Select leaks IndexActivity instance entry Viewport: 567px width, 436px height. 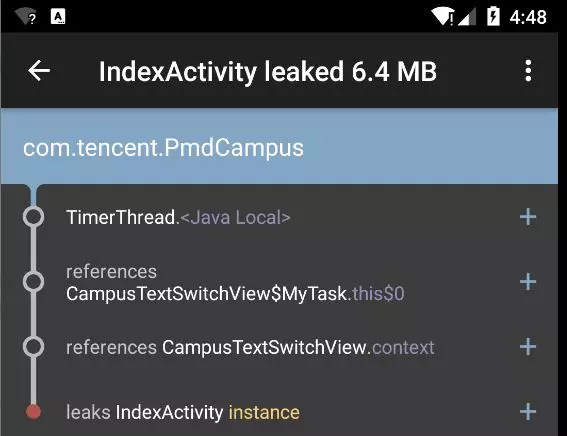[x=183, y=413]
